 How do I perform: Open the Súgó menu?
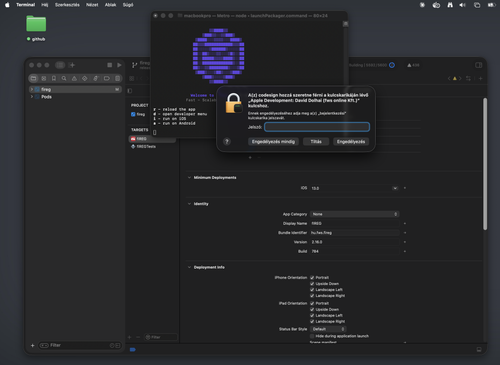click(128, 5)
